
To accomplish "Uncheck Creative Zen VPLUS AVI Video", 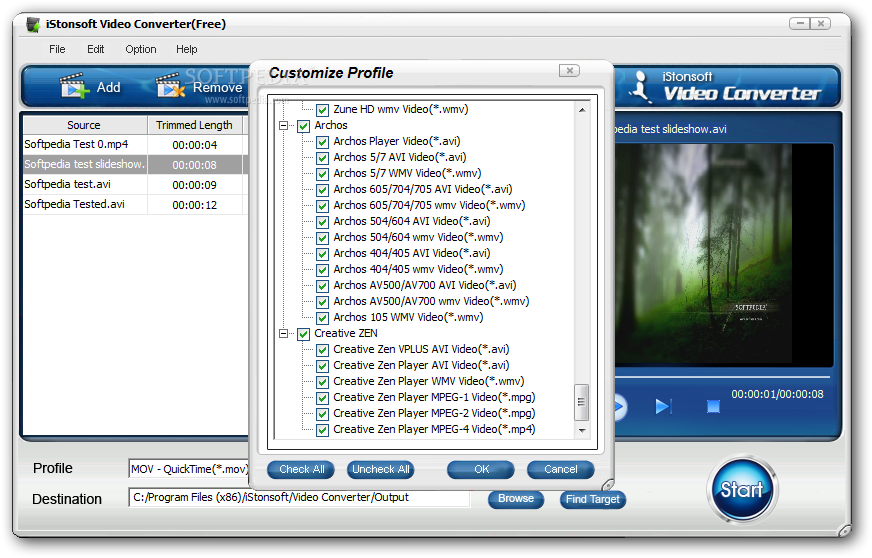I will tap(323, 350).
